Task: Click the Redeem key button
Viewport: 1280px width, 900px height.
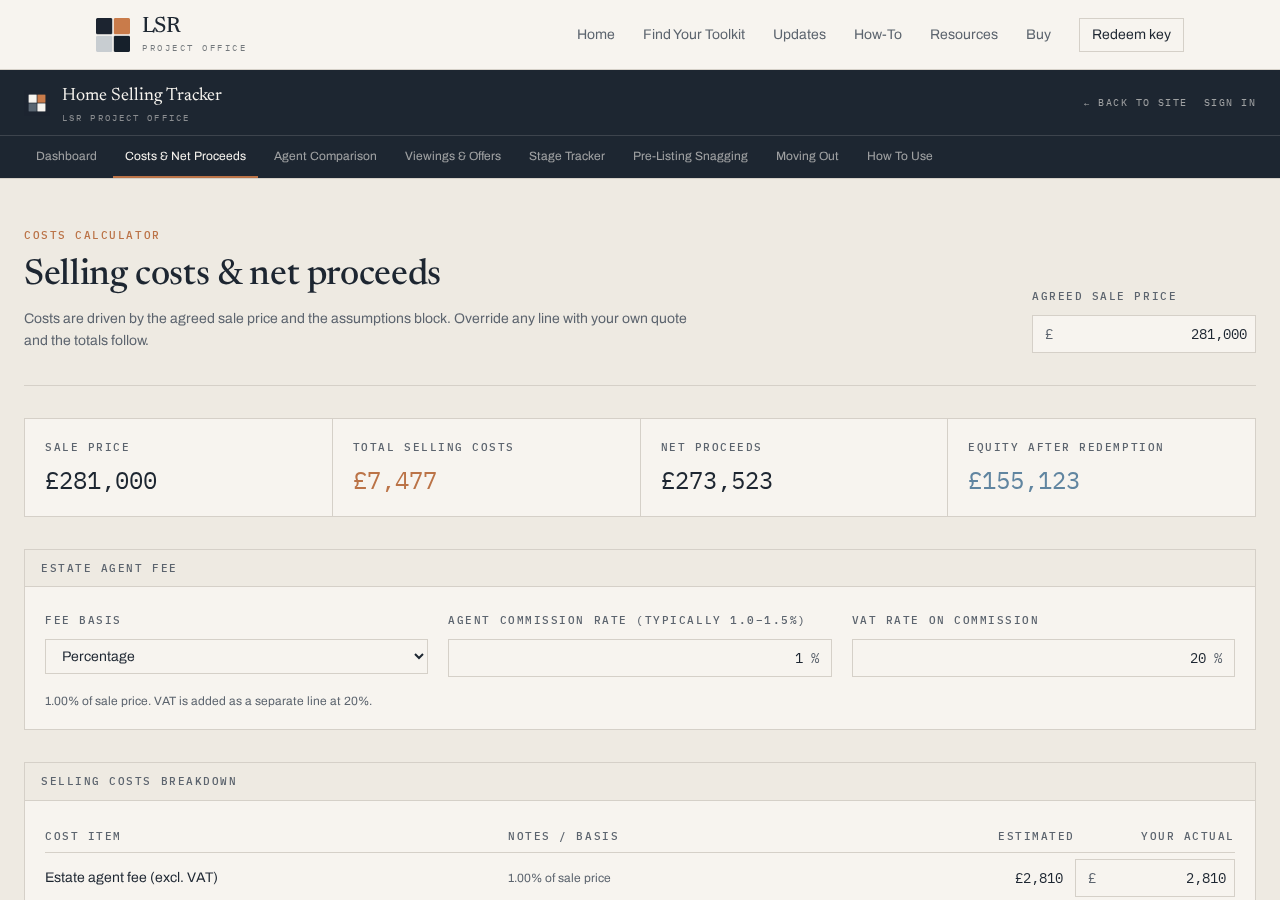Action: pyautogui.click(x=1131, y=35)
